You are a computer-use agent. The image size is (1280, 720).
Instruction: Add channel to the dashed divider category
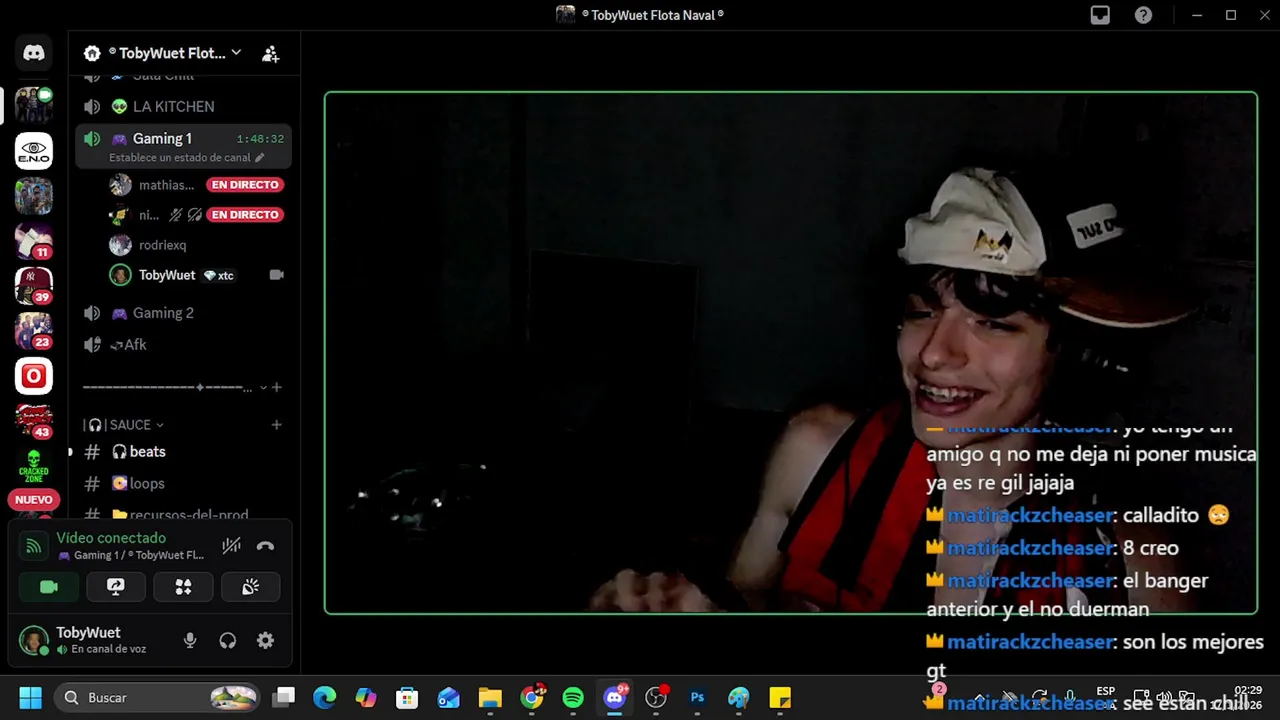pyautogui.click(x=277, y=387)
